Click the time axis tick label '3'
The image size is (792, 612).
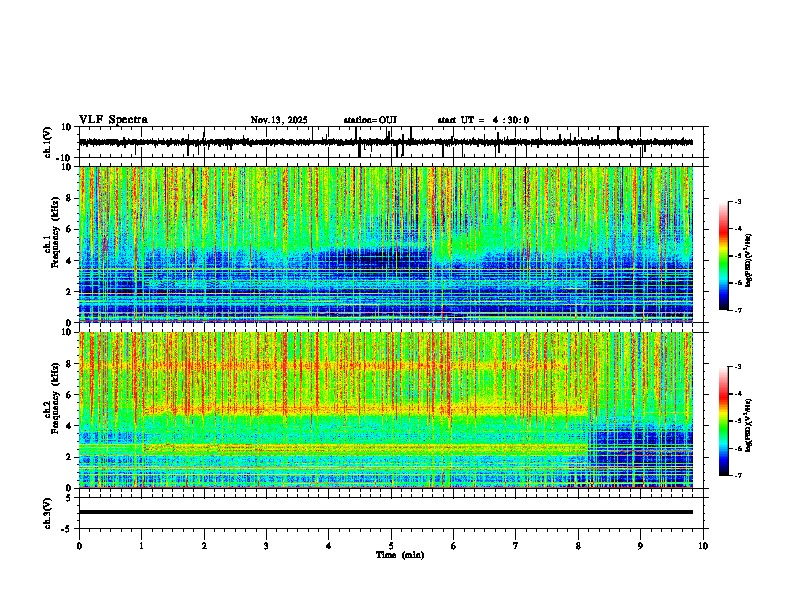click(x=266, y=546)
